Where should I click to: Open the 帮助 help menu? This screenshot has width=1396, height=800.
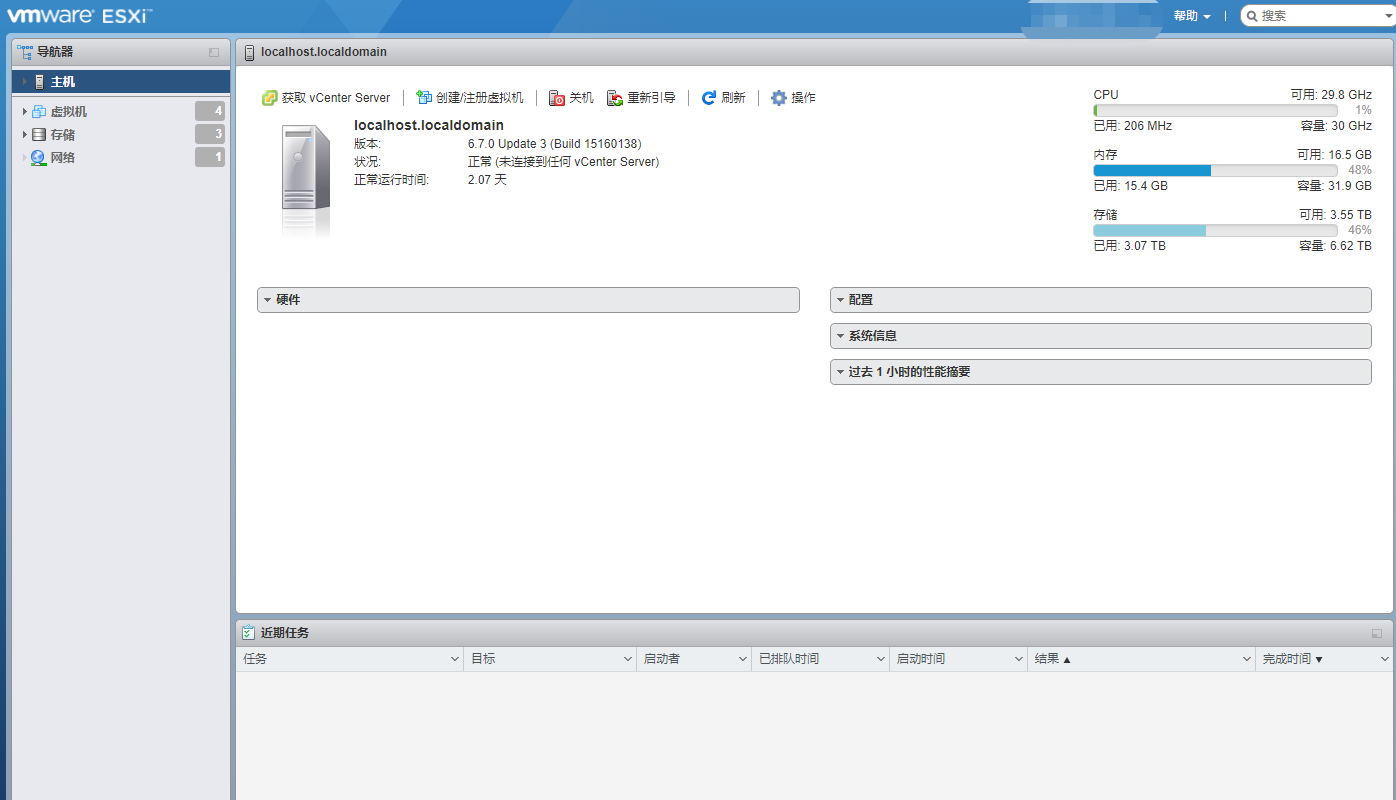1192,16
